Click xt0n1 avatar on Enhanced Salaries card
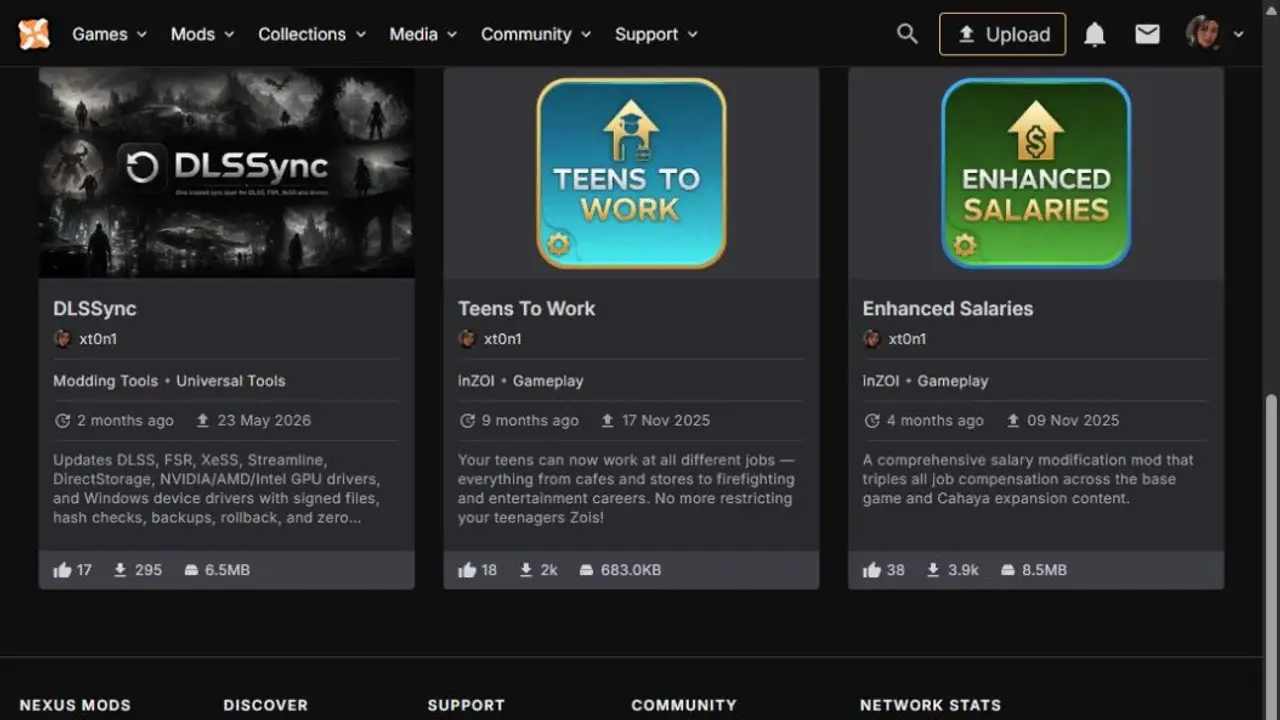This screenshot has width=1280, height=720. pyautogui.click(x=872, y=339)
